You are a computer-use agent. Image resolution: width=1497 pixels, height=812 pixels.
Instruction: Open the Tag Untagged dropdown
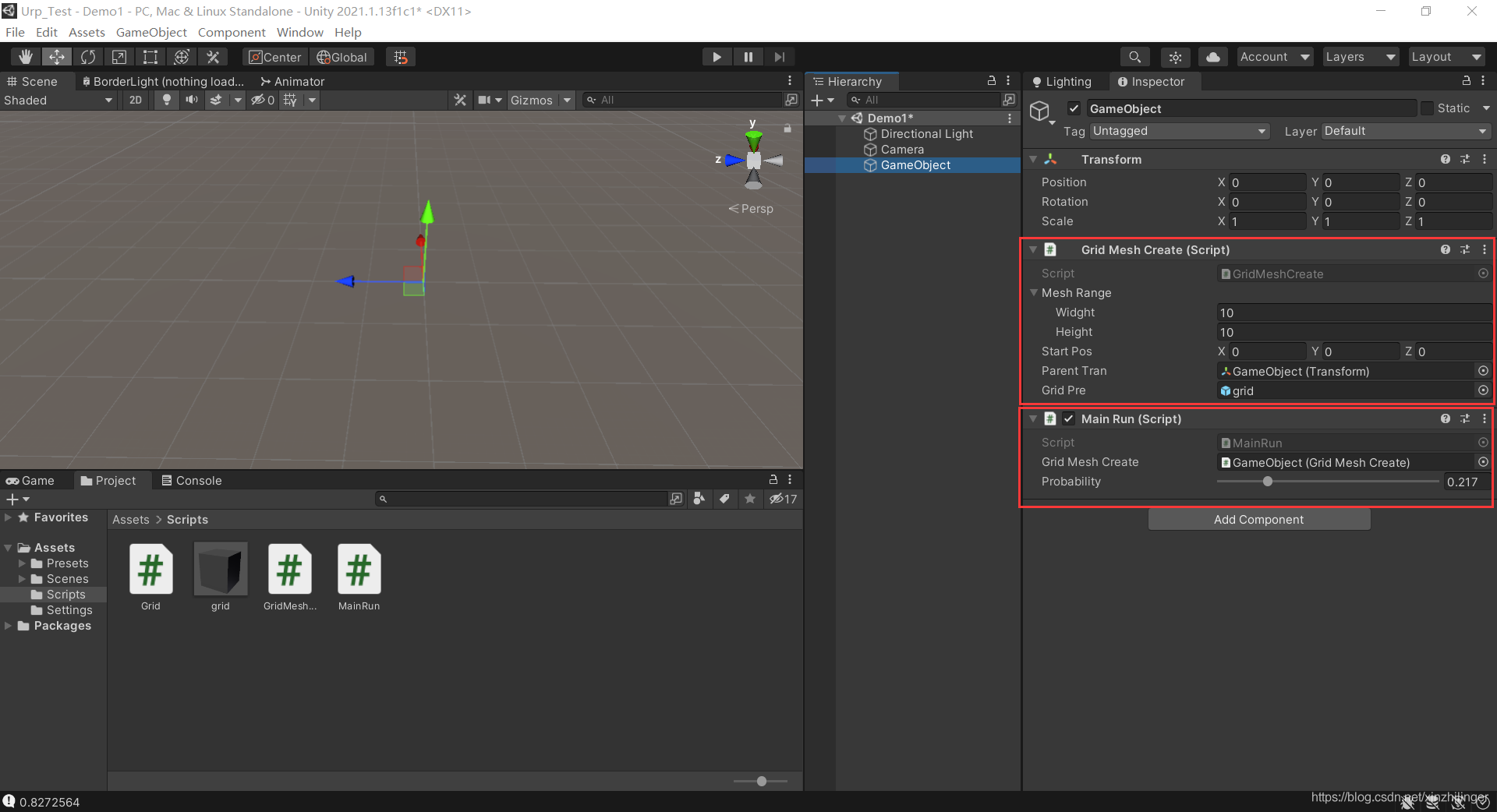coord(1179,131)
